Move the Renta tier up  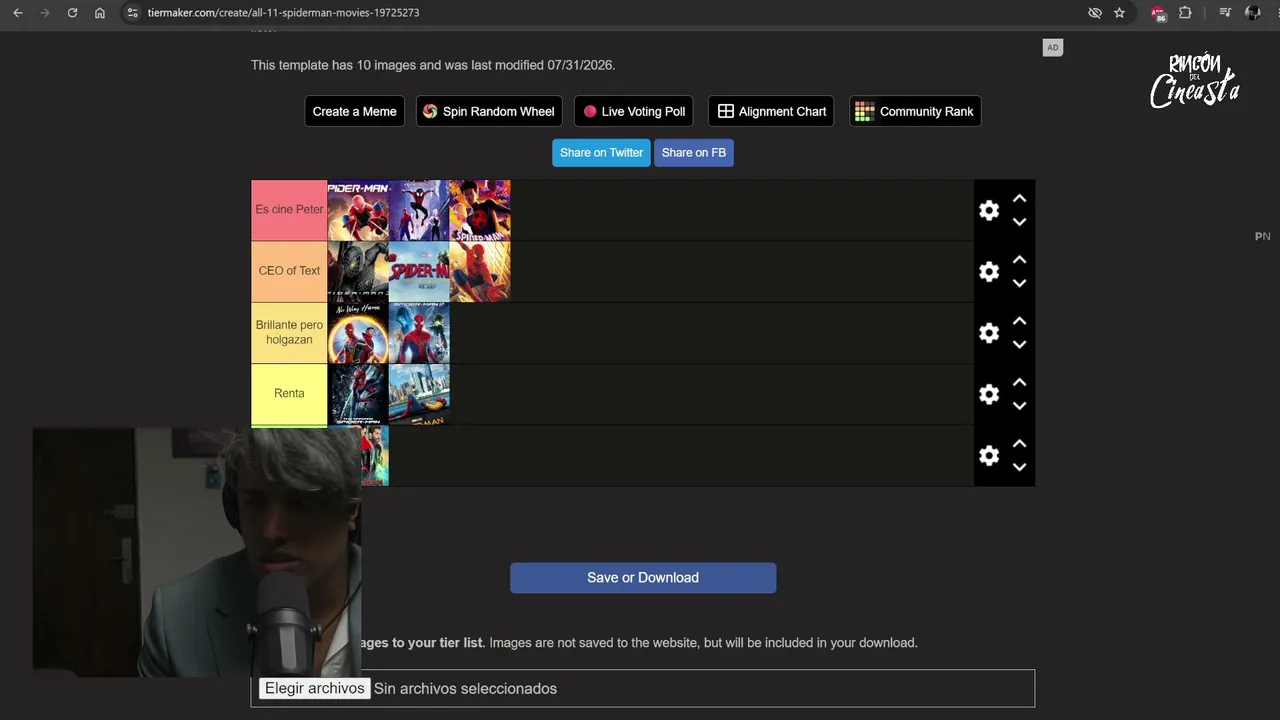tap(1019, 383)
